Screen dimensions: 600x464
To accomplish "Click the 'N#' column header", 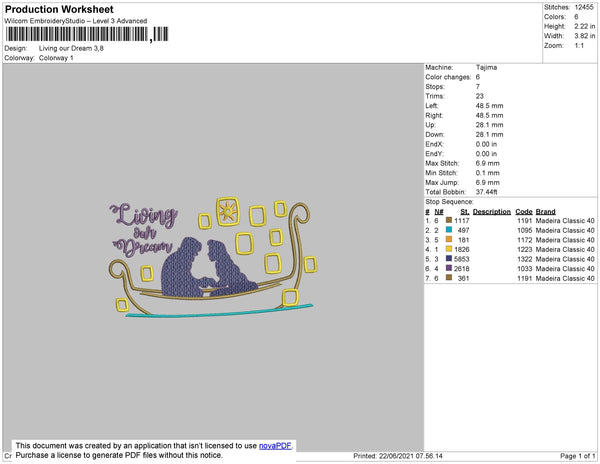I will (439, 212).
